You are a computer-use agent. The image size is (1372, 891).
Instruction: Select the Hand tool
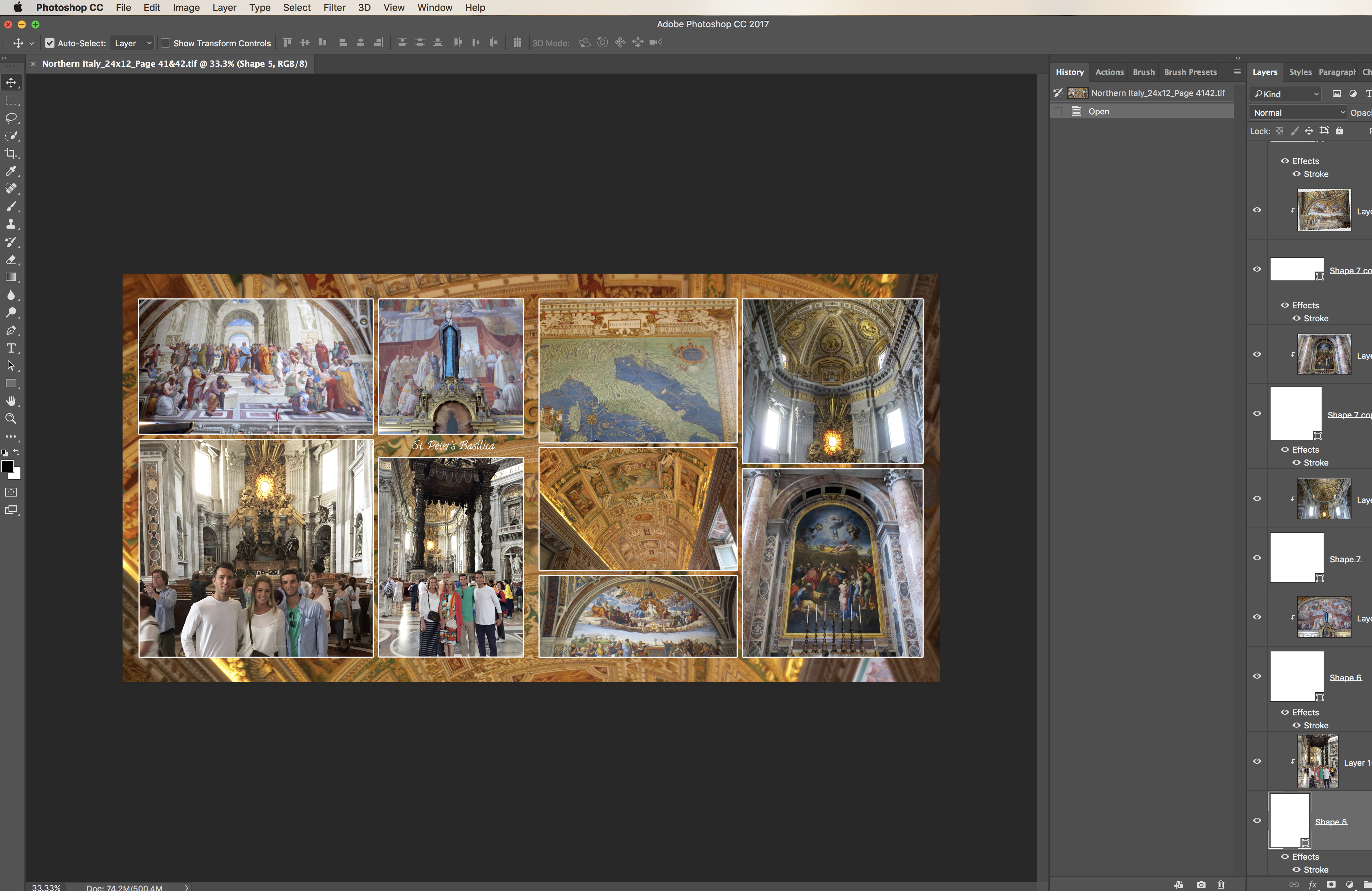click(x=11, y=401)
